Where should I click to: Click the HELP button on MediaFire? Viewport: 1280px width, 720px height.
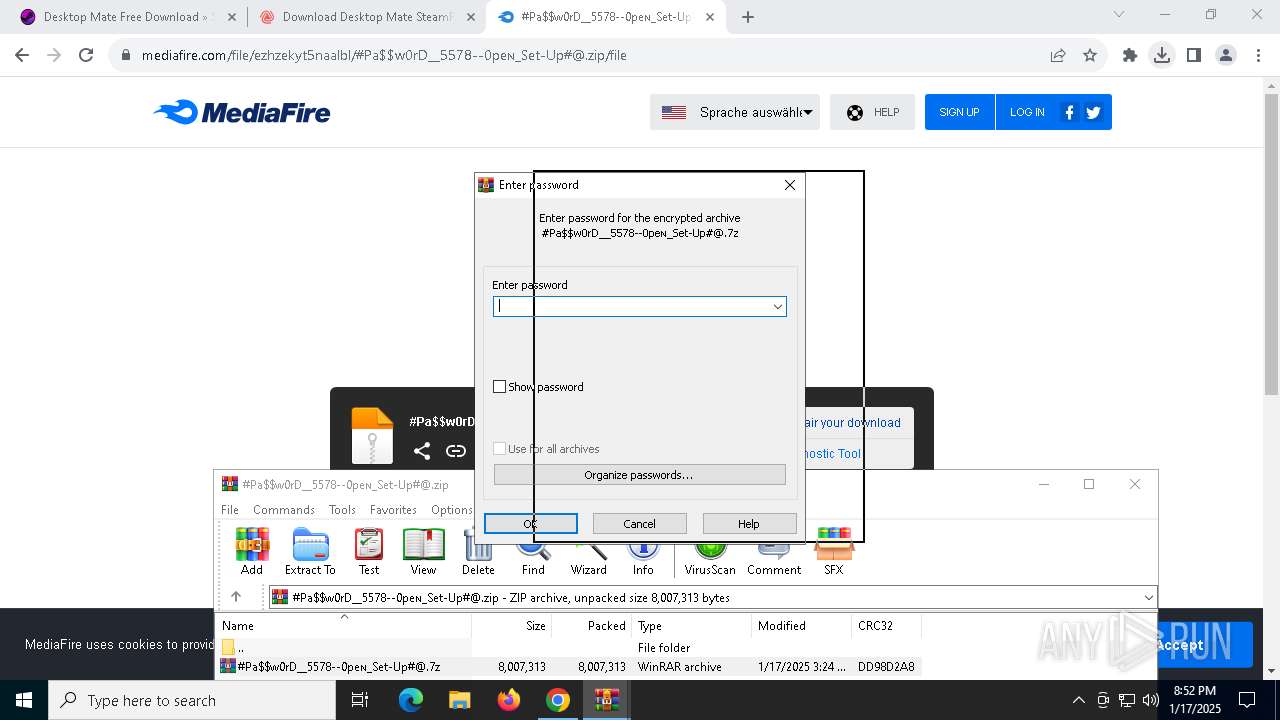[872, 112]
